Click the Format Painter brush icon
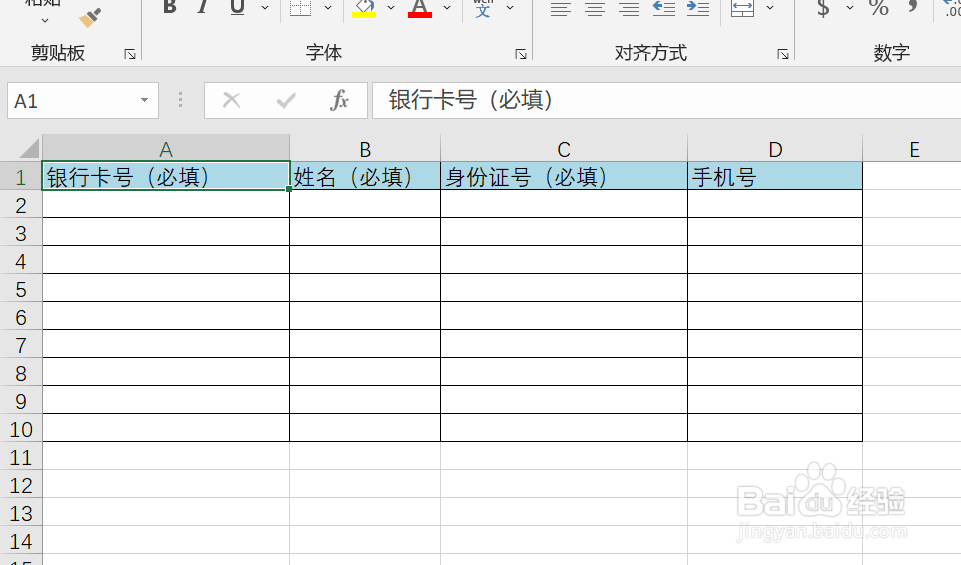The image size is (961, 565). click(90, 17)
